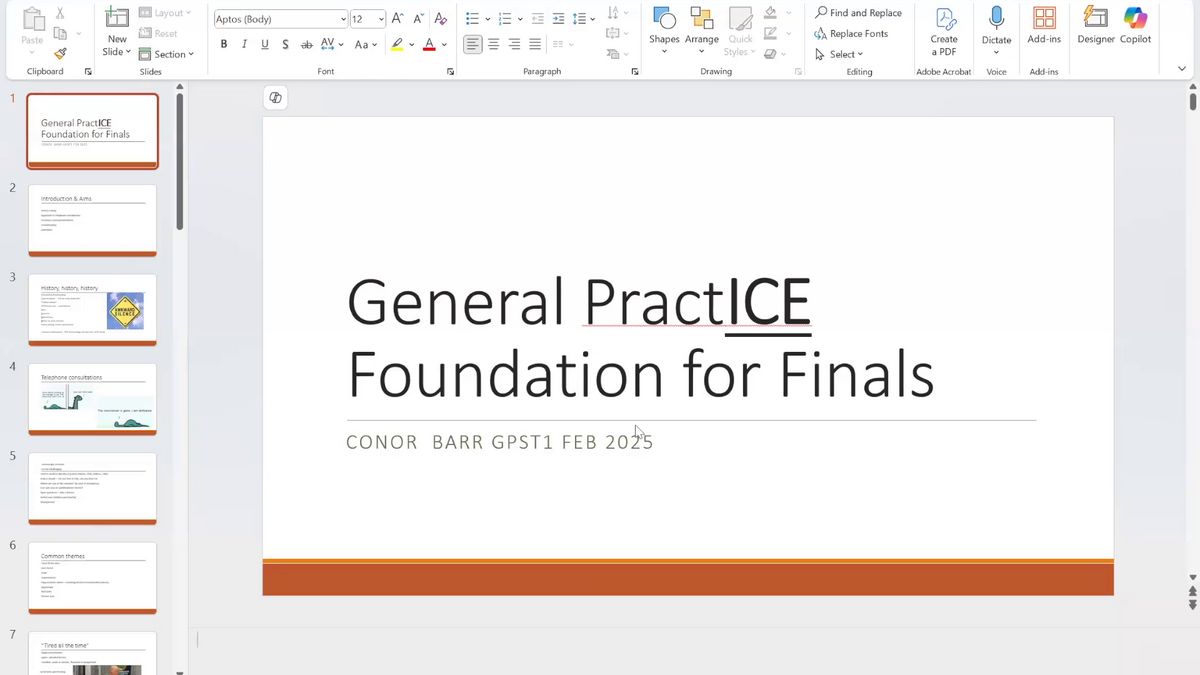Increase font size with the larger A
The width and height of the screenshot is (1200, 675).
pyautogui.click(x=397, y=19)
